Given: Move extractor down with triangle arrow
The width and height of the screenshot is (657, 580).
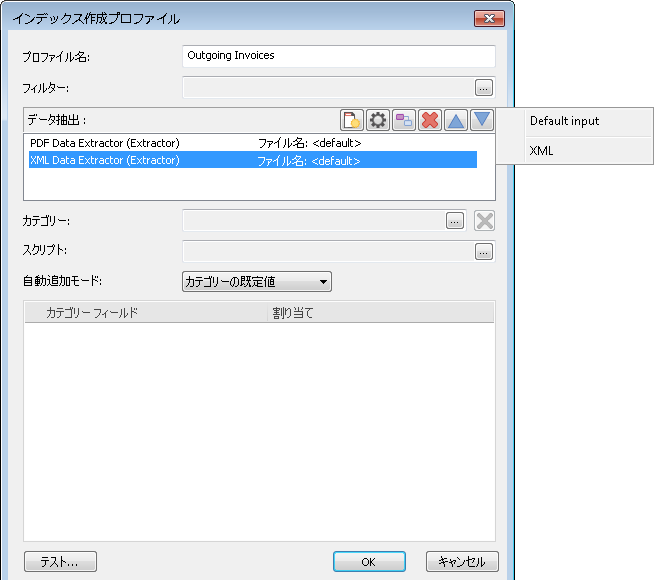Looking at the screenshot, I should pos(482,120).
